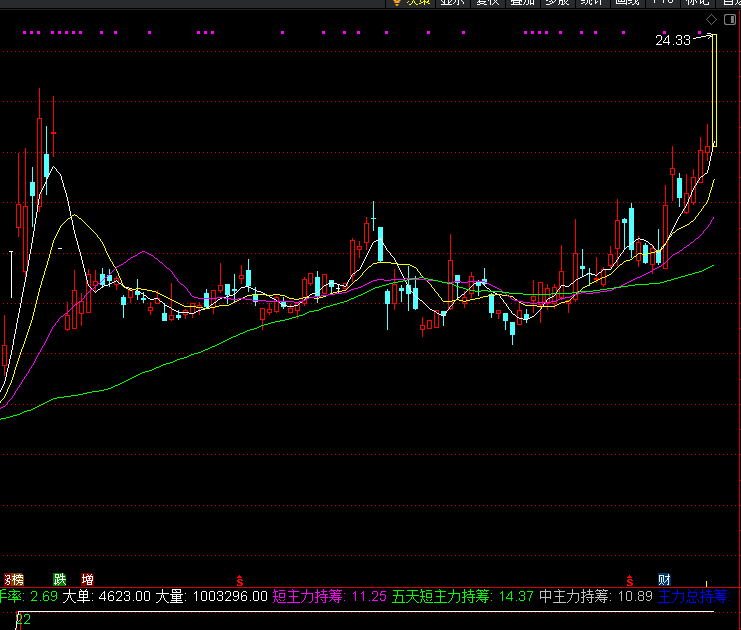Image resolution: width=741 pixels, height=630 pixels.
Task: Click the 24.33 high price label
Action: [672, 40]
